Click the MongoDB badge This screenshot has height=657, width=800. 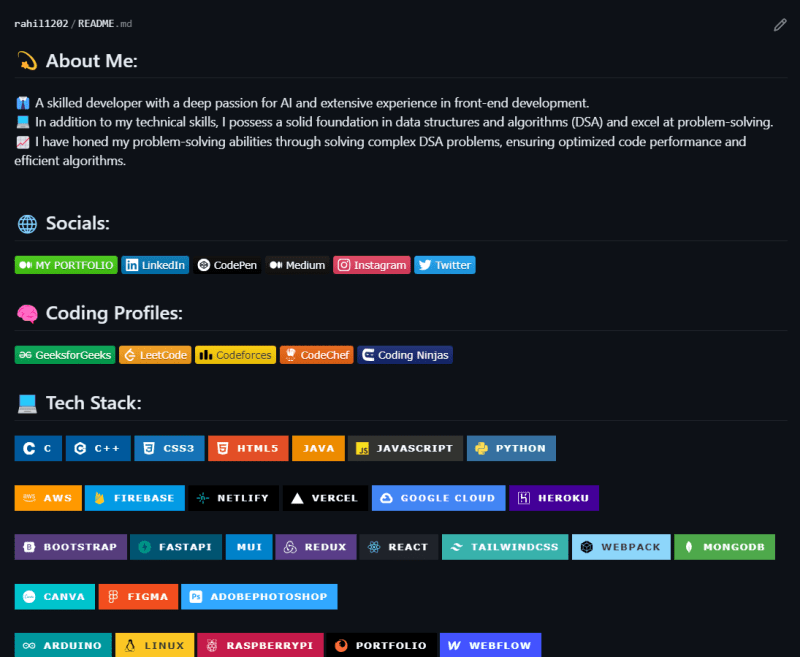[x=724, y=547]
